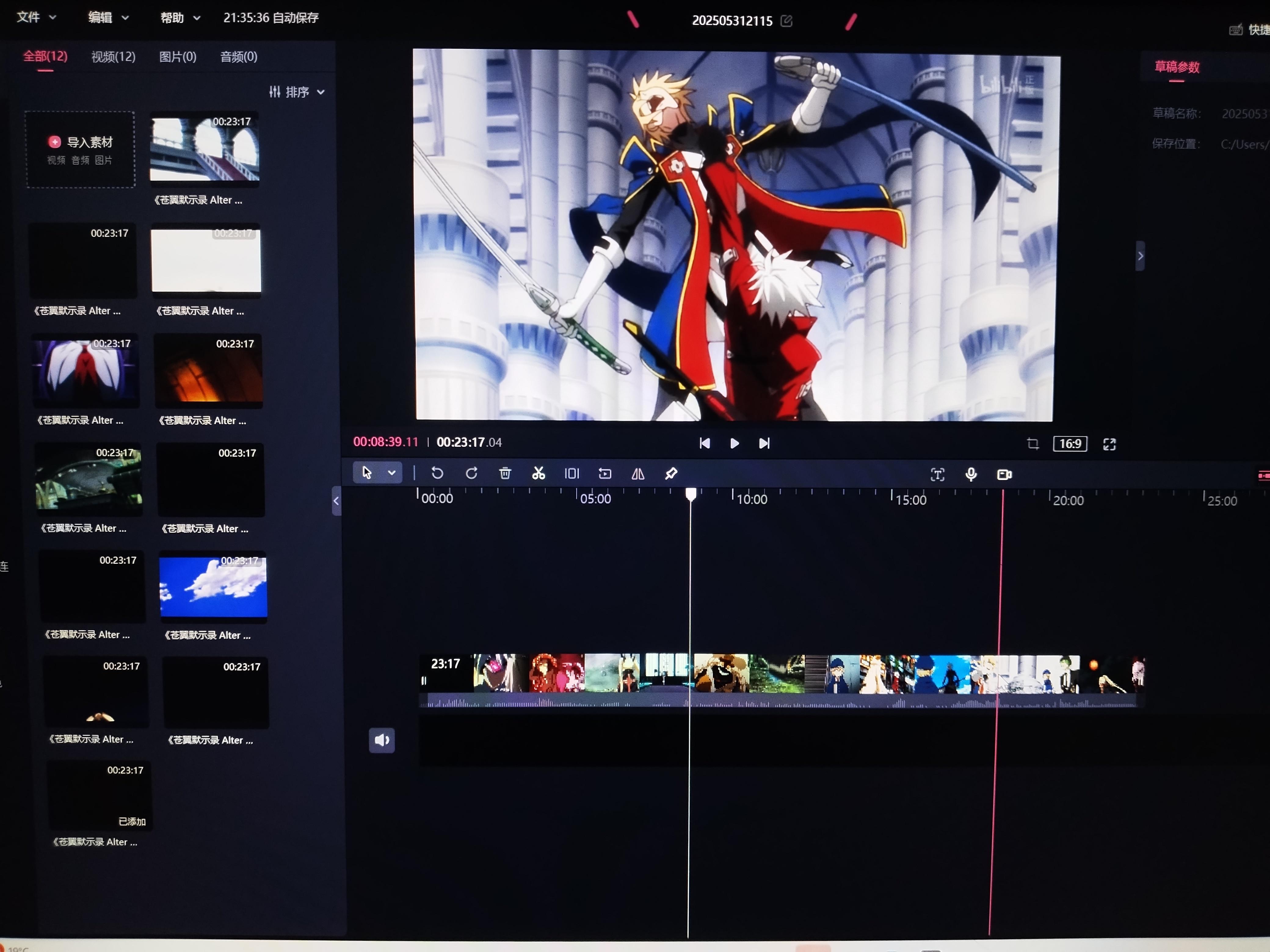Click the 20:00 mark on timeline ruler
This screenshot has height=952, width=1270.
[1069, 500]
